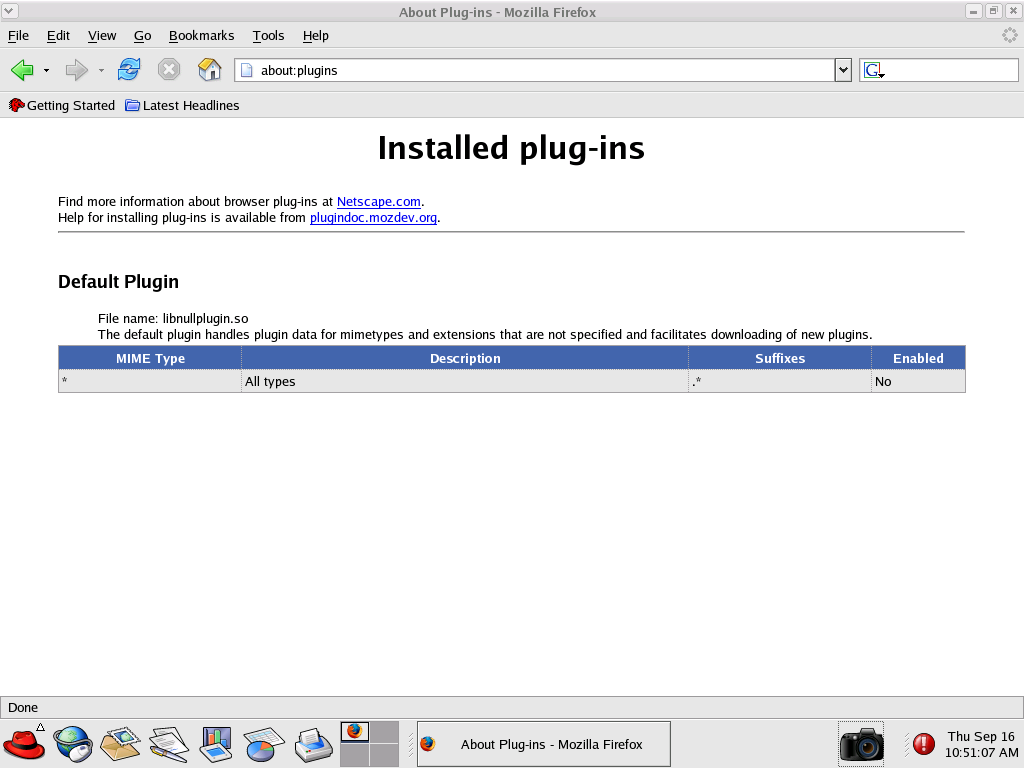Click the page icon in the address bar
The height and width of the screenshot is (768, 1024).
pyautogui.click(x=246, y=71)
